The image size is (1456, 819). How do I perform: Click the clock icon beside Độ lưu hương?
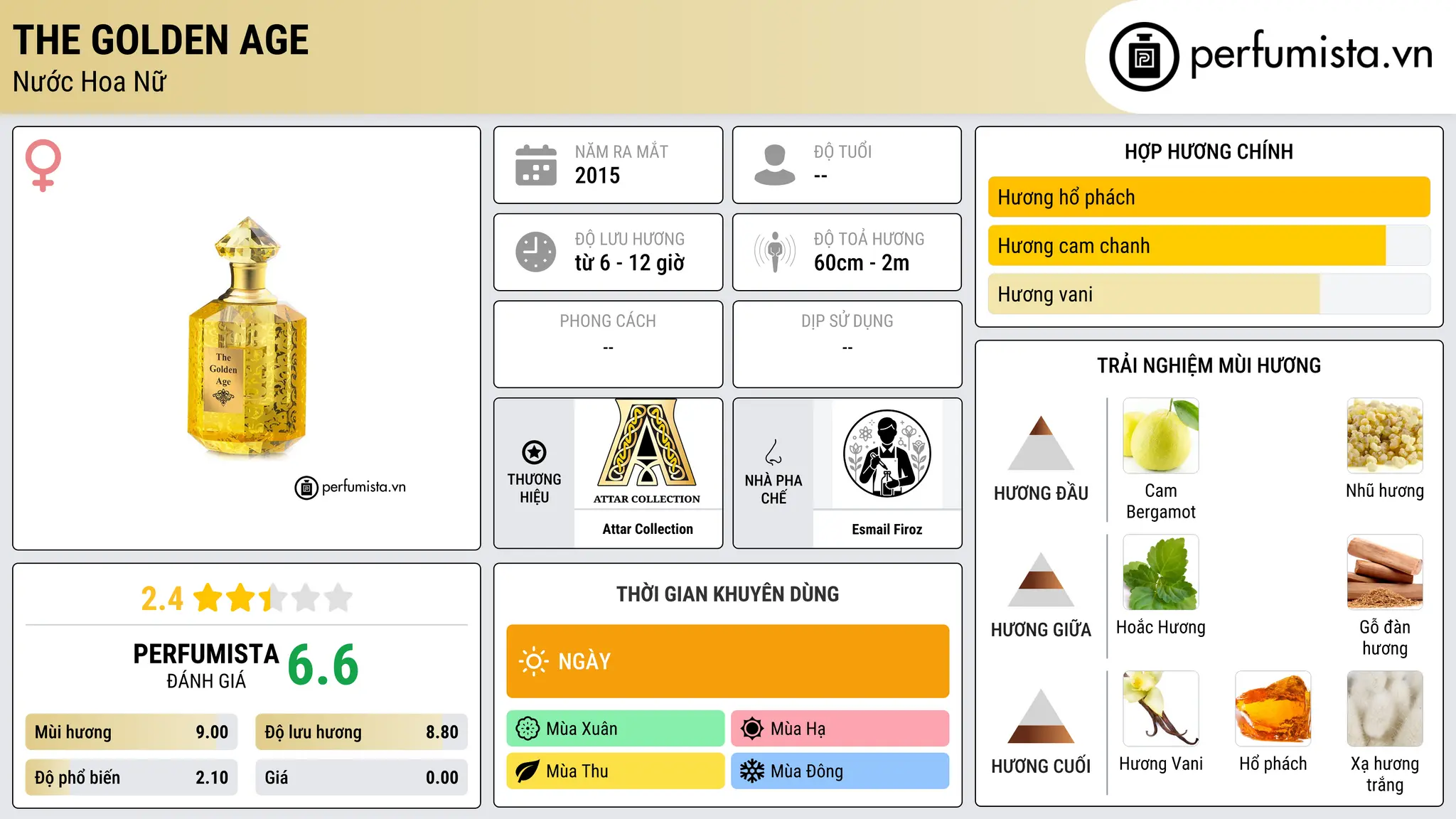click(x=536, y=252)
